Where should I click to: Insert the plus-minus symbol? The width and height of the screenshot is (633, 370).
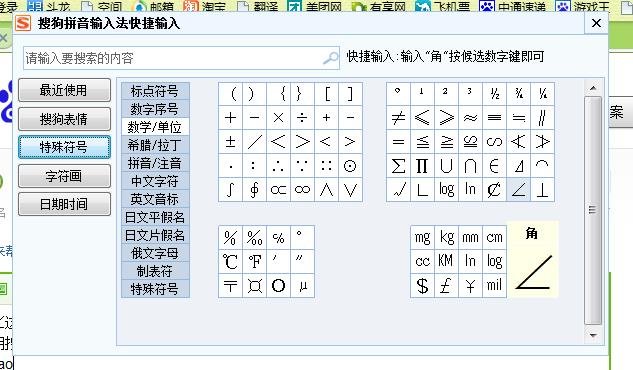(230, 142)
